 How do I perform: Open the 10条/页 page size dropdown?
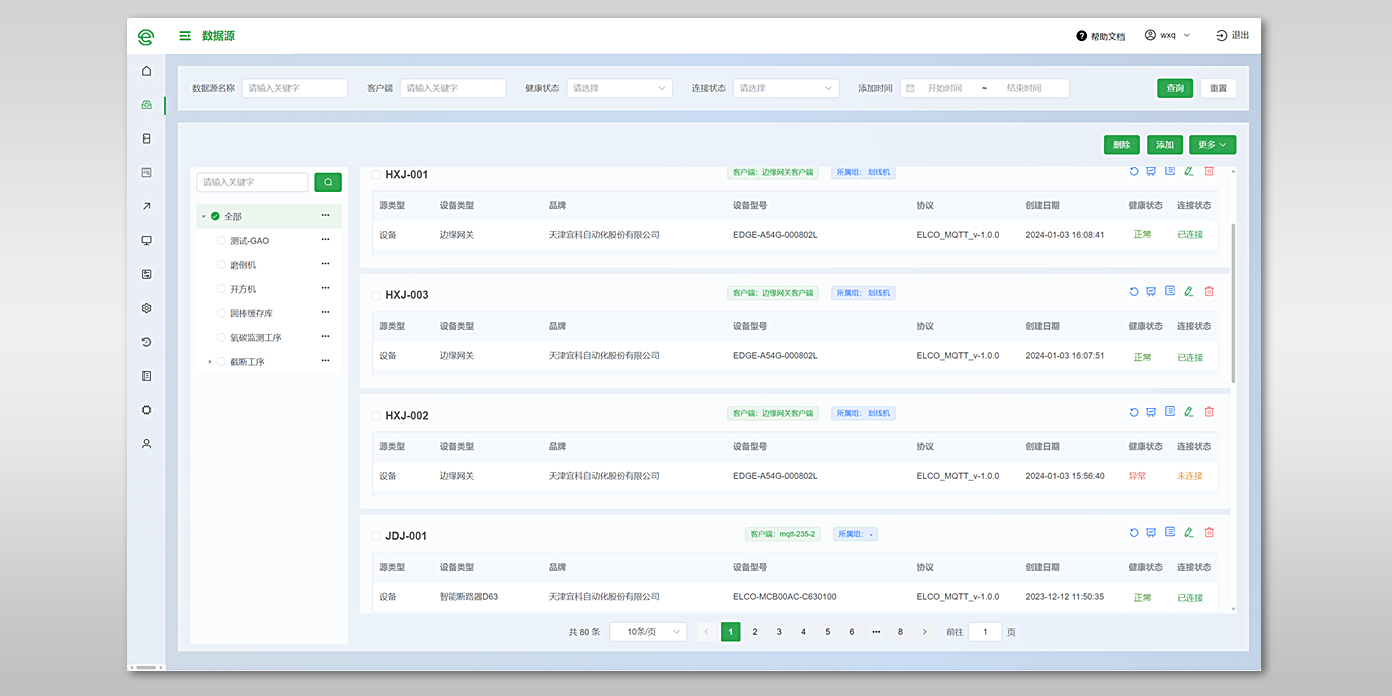tap(648, 632)
